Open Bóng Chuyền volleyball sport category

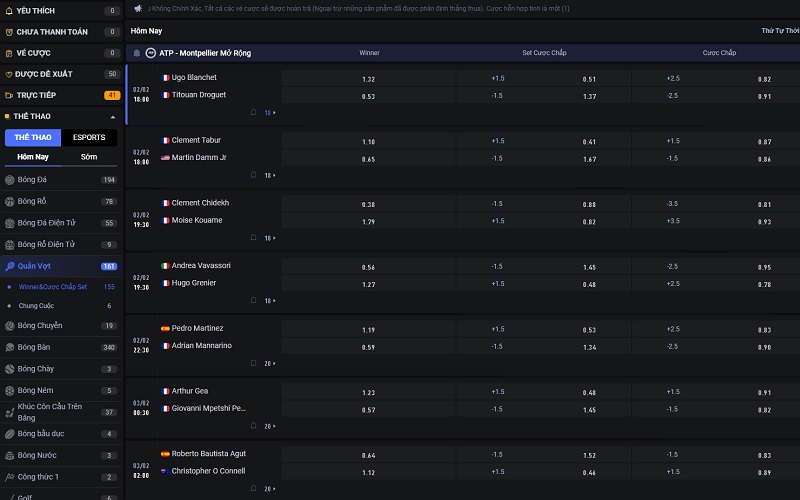point(40,325)
